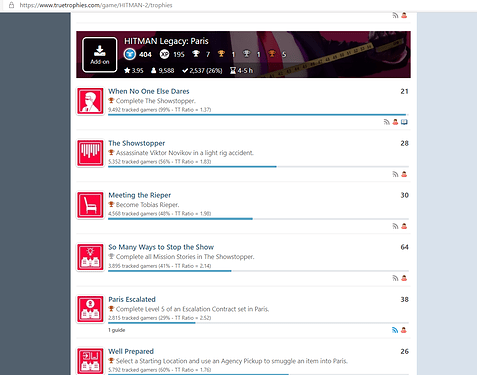Click the gamers count icon beside 9,588
Viewport: 477px width, 375px height.
point(154,71)
